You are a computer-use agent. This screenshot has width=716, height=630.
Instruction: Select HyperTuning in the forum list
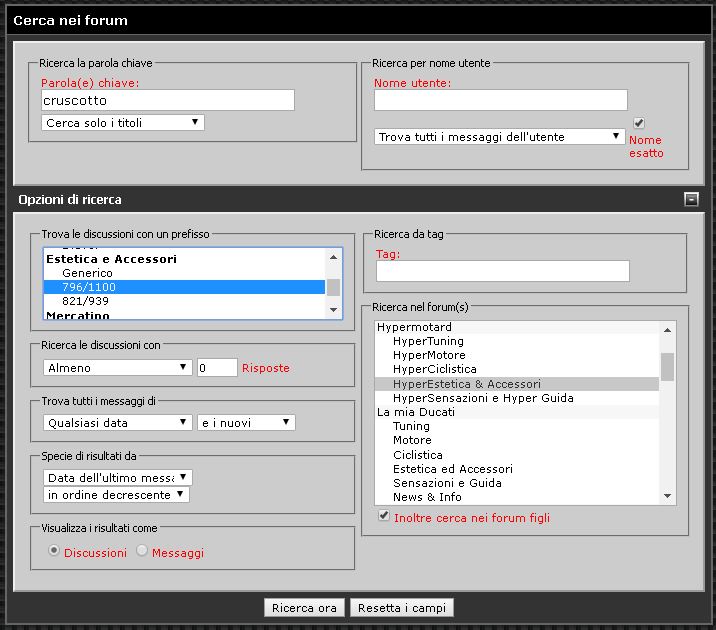[x=517, y=341]
